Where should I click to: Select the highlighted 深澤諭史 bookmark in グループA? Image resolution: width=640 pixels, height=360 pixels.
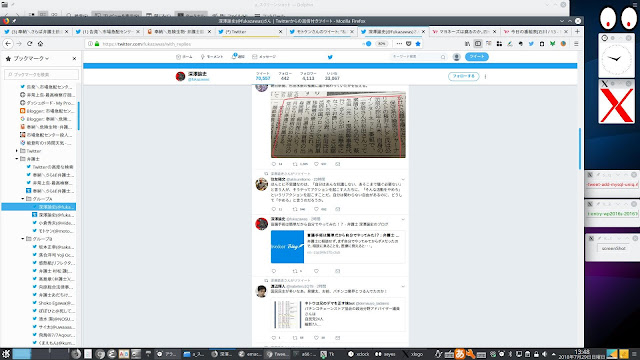(x=39, y=207)
